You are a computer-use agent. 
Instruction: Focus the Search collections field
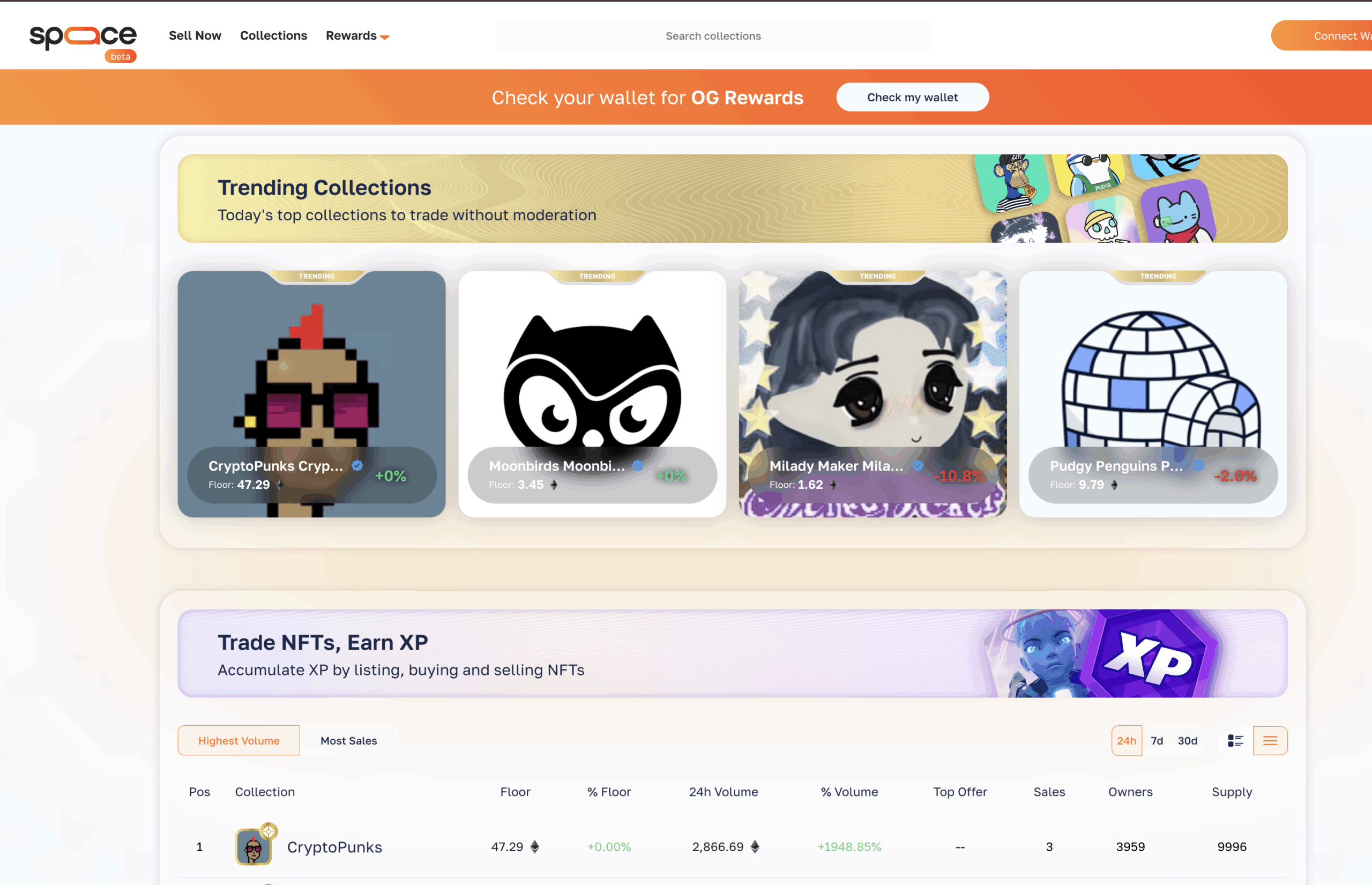pyautogui.click(x=713, y=35)
